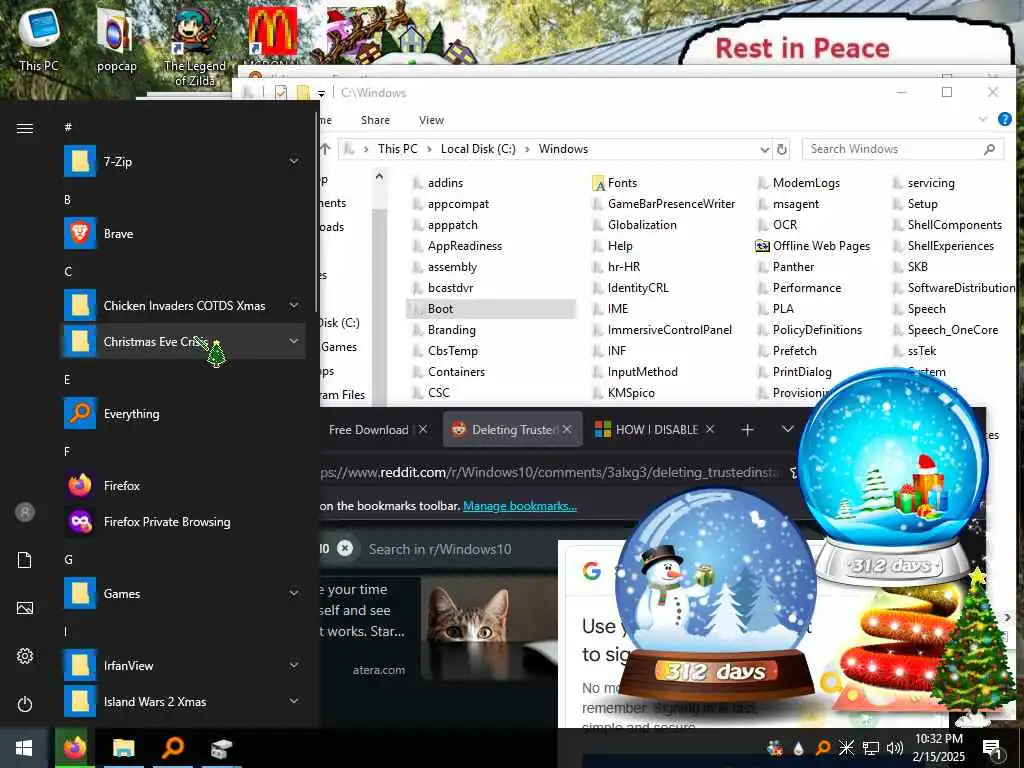The width and height of the screenshot is (1024, 768).
Task: Select the ImmersiveControlPanel folder
Action: (x=662, y=330)
